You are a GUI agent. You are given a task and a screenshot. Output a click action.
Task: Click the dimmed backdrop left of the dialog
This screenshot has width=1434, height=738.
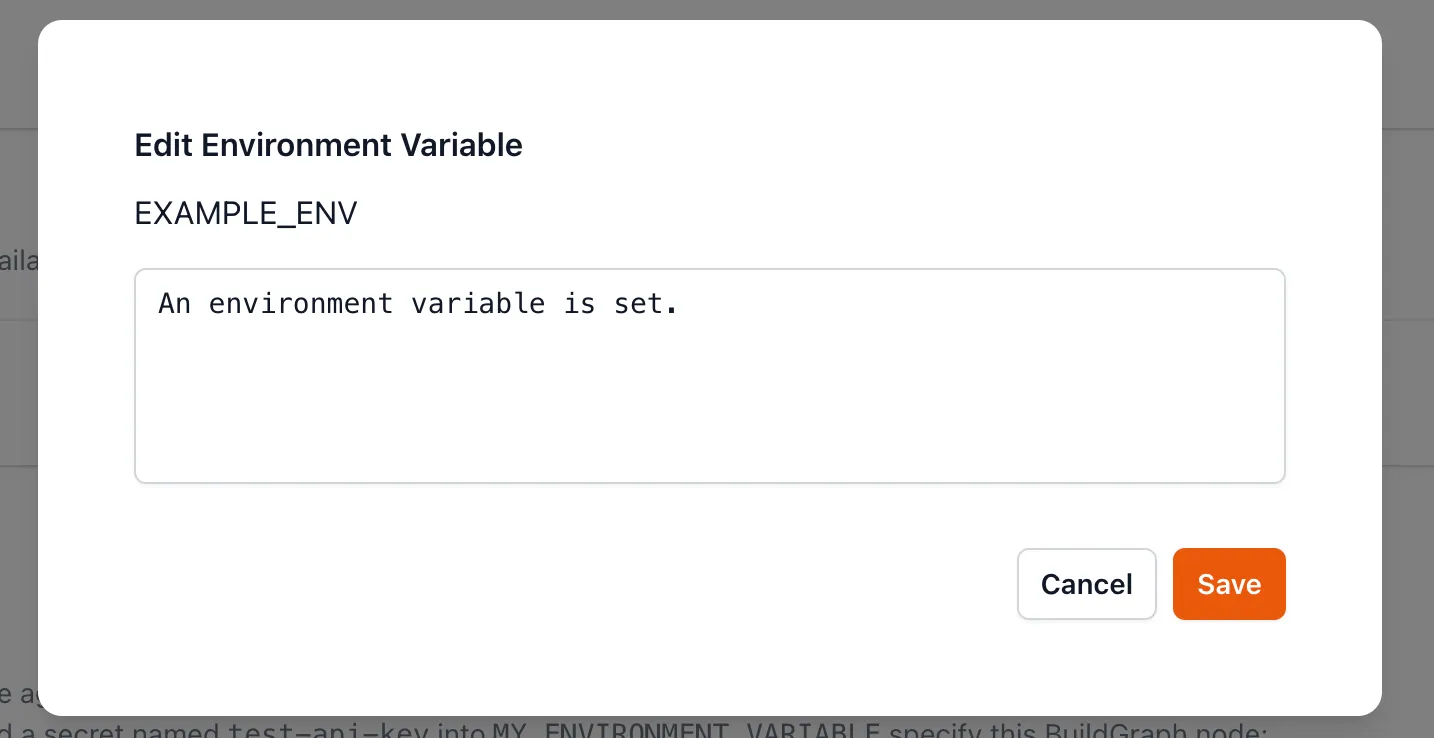[x=18, y=400]
